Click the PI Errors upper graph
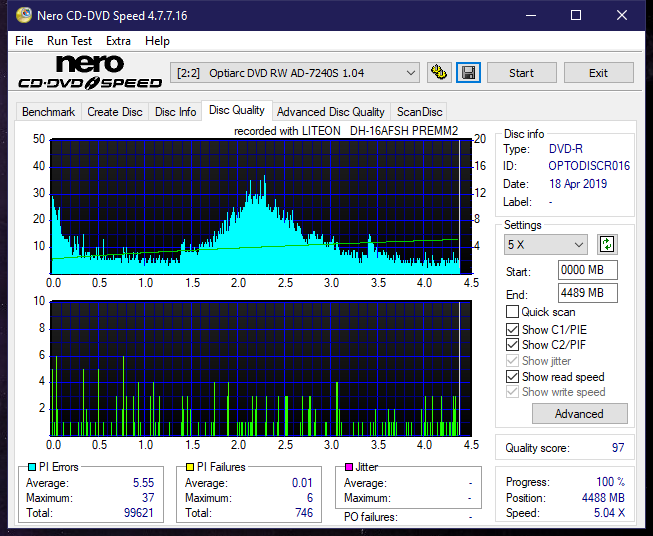653x536 pixels. pos(261,207)
